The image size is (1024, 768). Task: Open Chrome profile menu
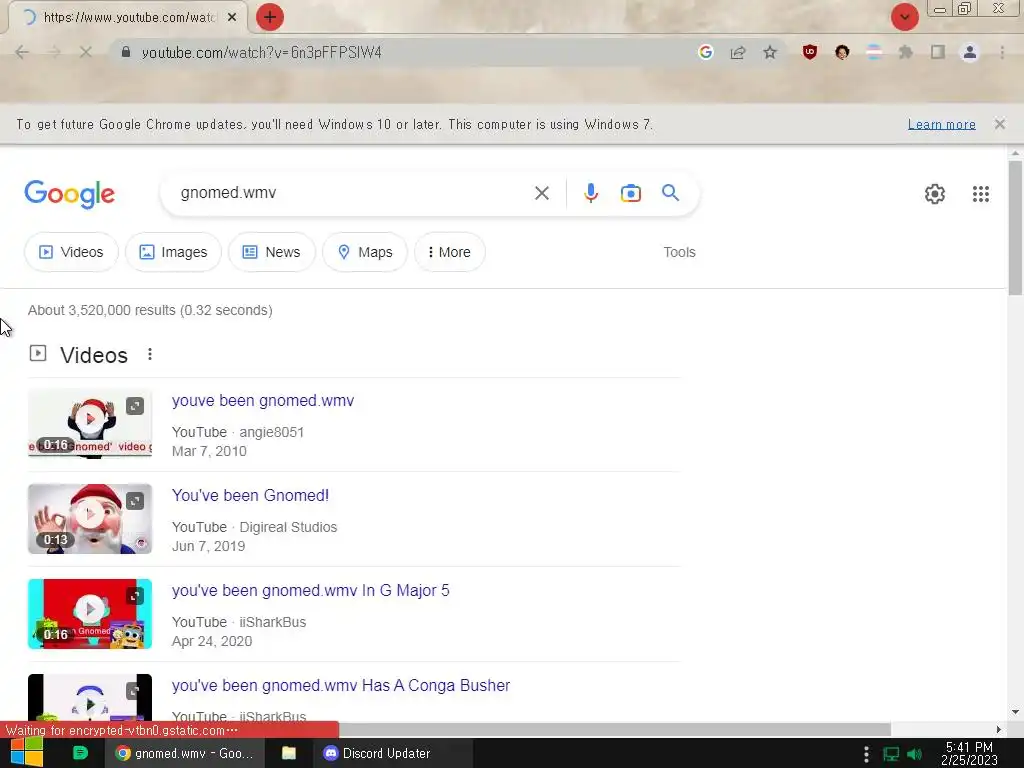point(970,52)
